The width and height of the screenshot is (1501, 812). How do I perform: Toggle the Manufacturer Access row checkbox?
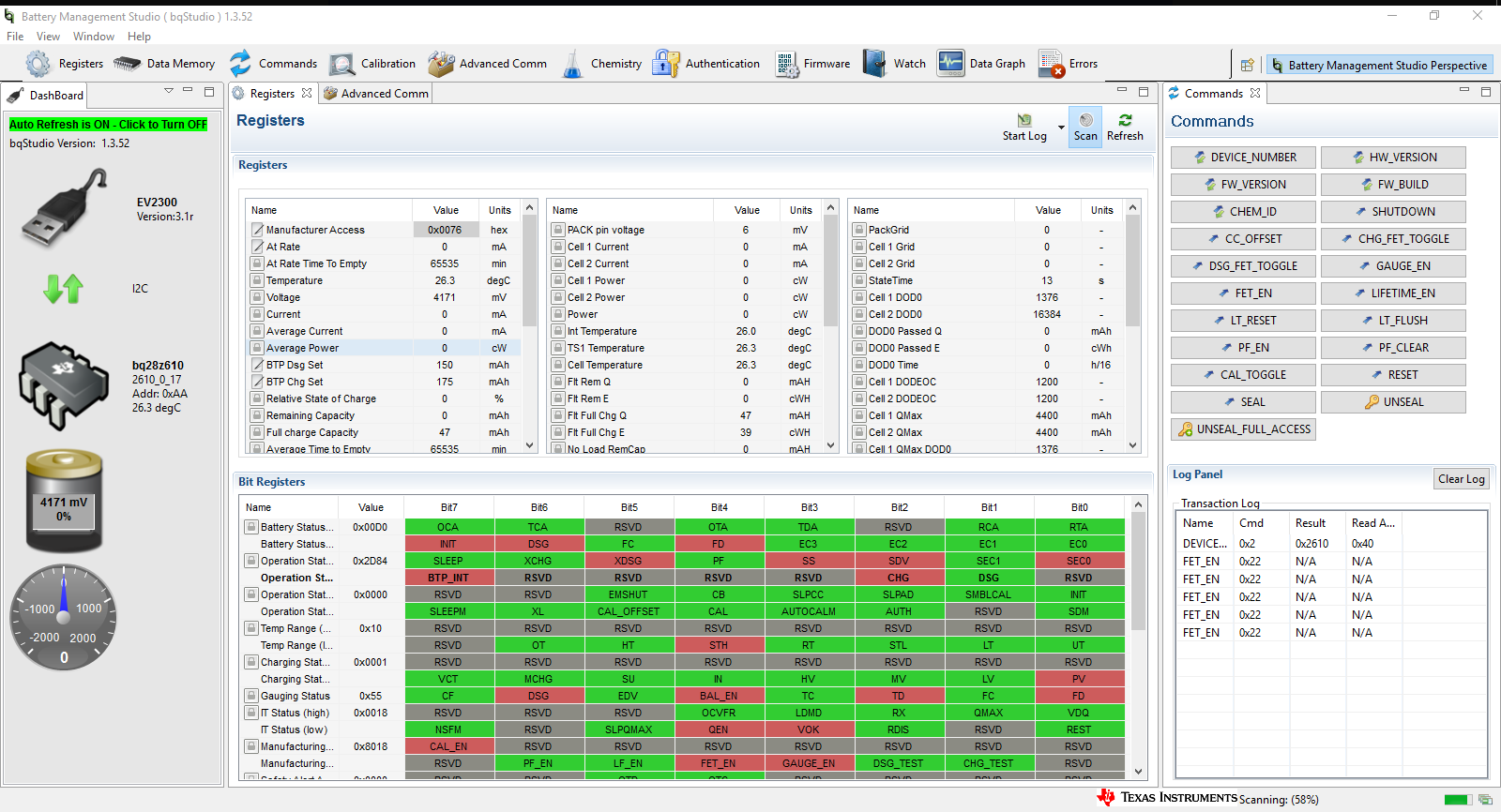pos(257,230)
